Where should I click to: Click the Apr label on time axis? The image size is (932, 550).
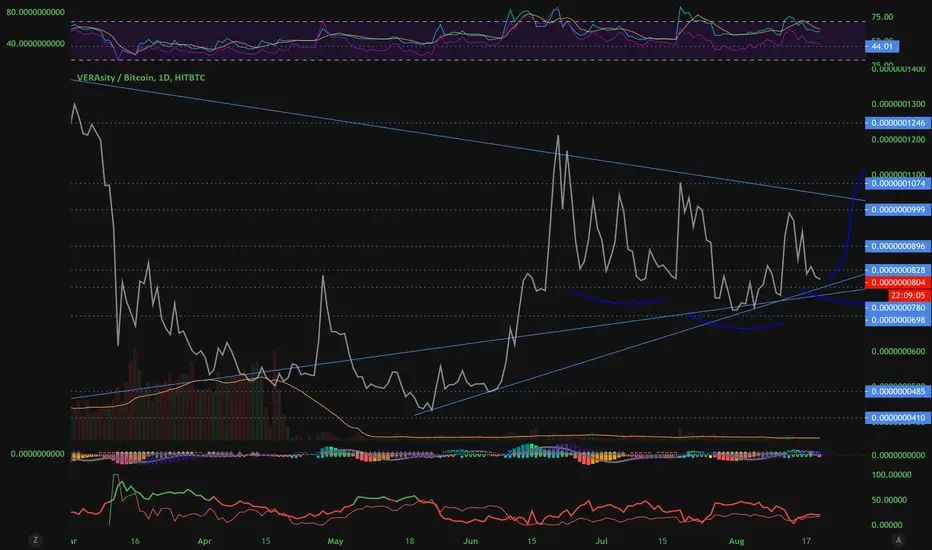point(204,541)
